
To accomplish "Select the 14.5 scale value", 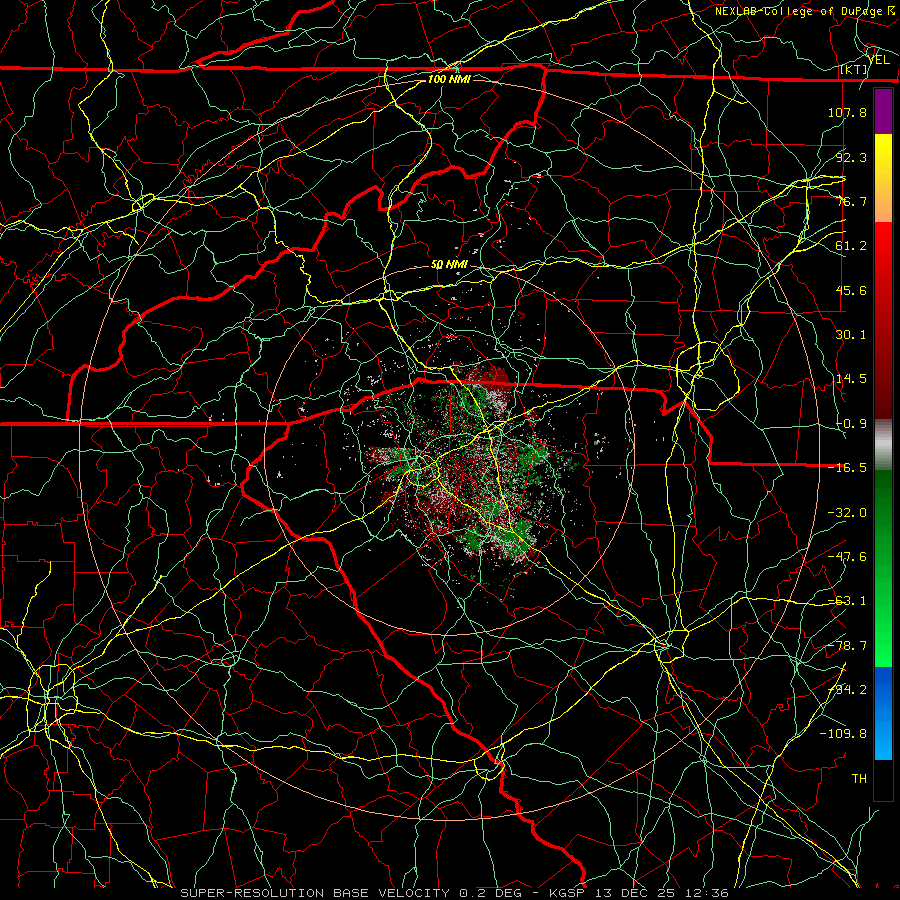I will pos(851,379).
